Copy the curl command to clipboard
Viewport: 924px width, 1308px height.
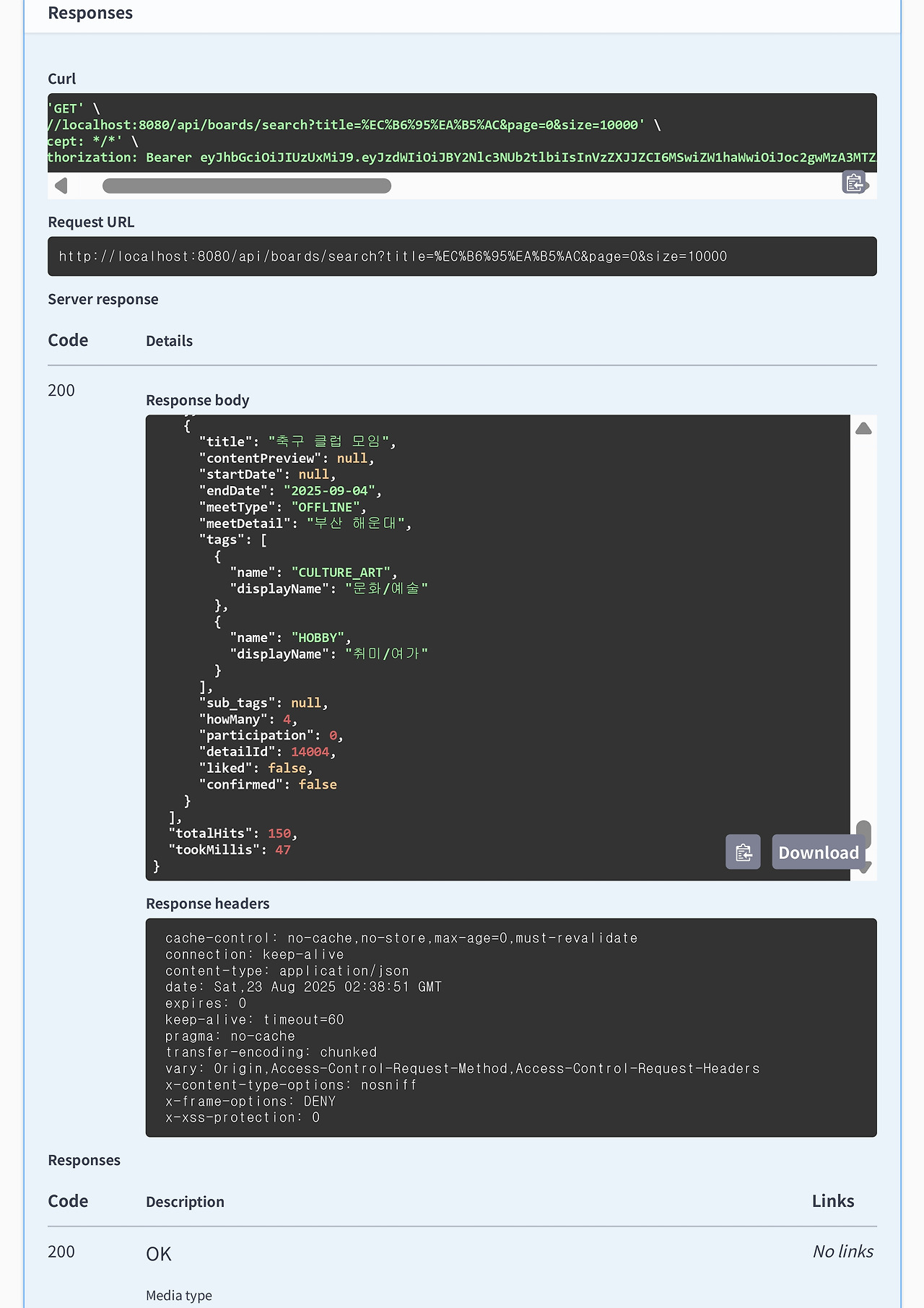click(x=854, y=183)
